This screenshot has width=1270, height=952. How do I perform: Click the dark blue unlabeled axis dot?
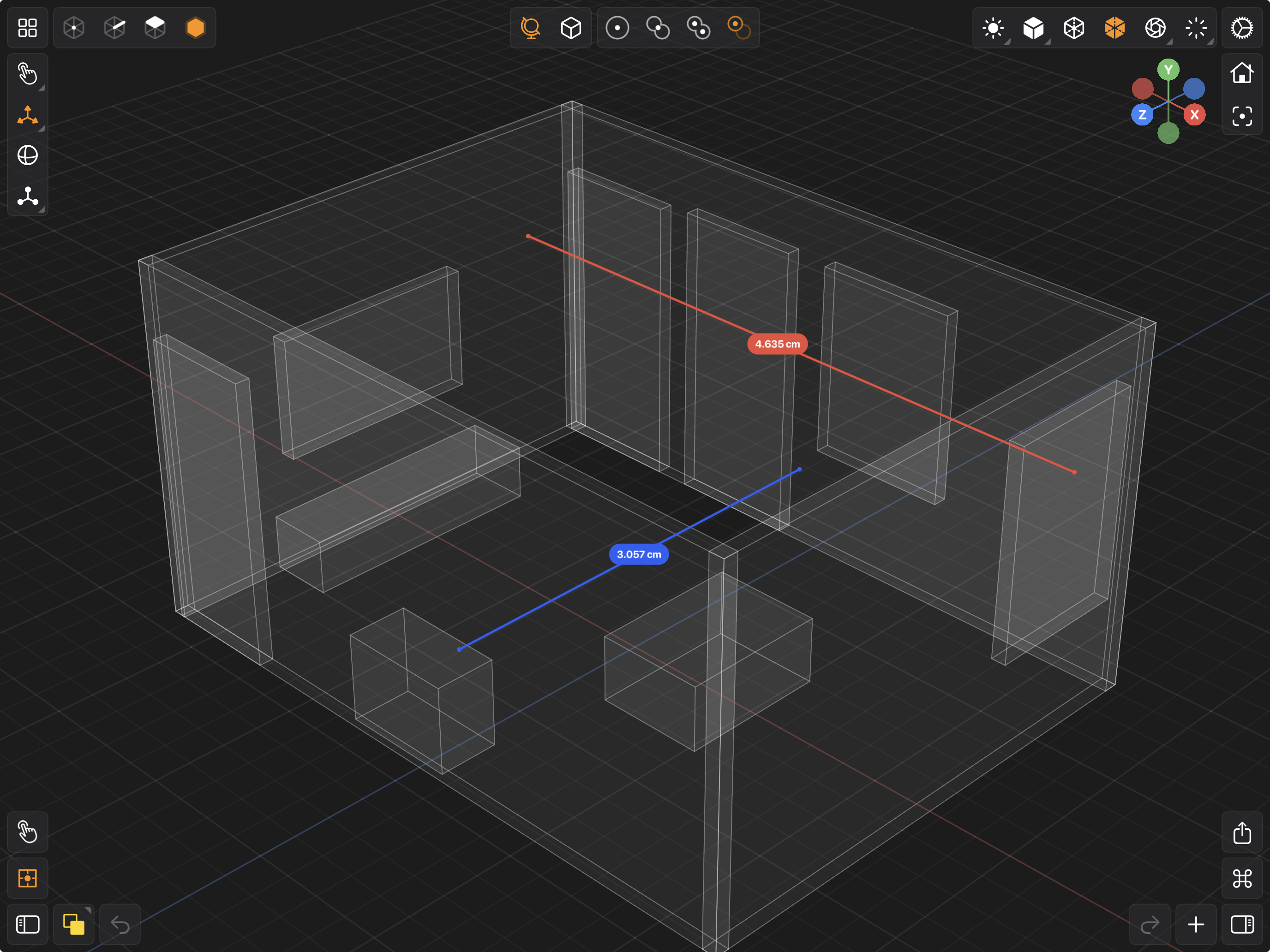click(1194, 89)
